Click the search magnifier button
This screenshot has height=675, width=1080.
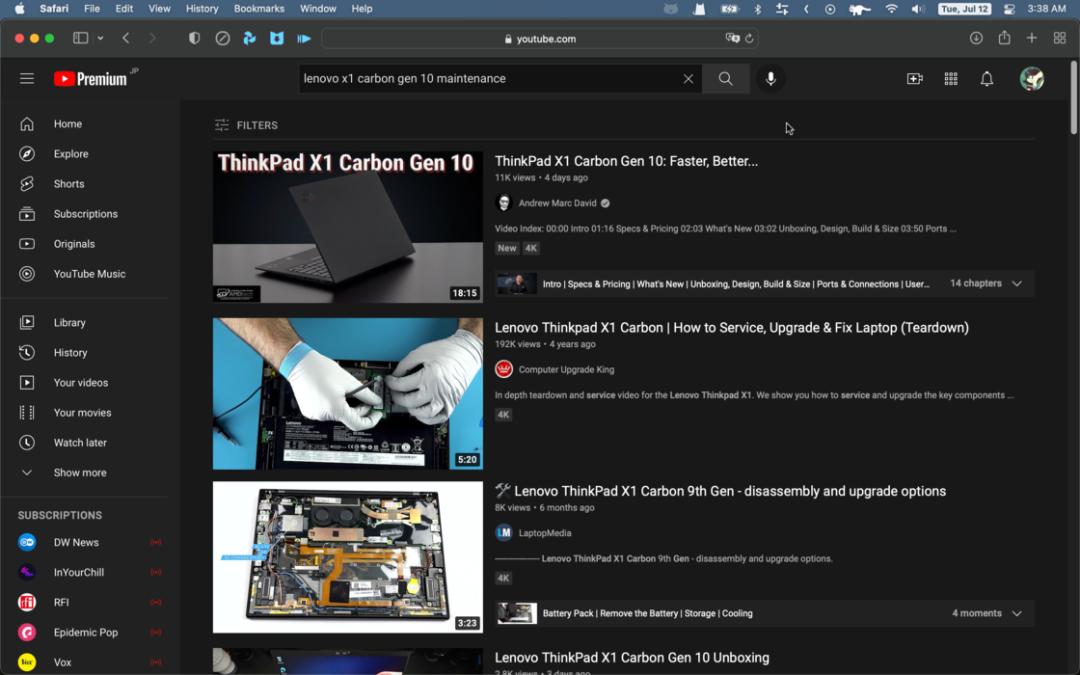[x=726, y=79]
